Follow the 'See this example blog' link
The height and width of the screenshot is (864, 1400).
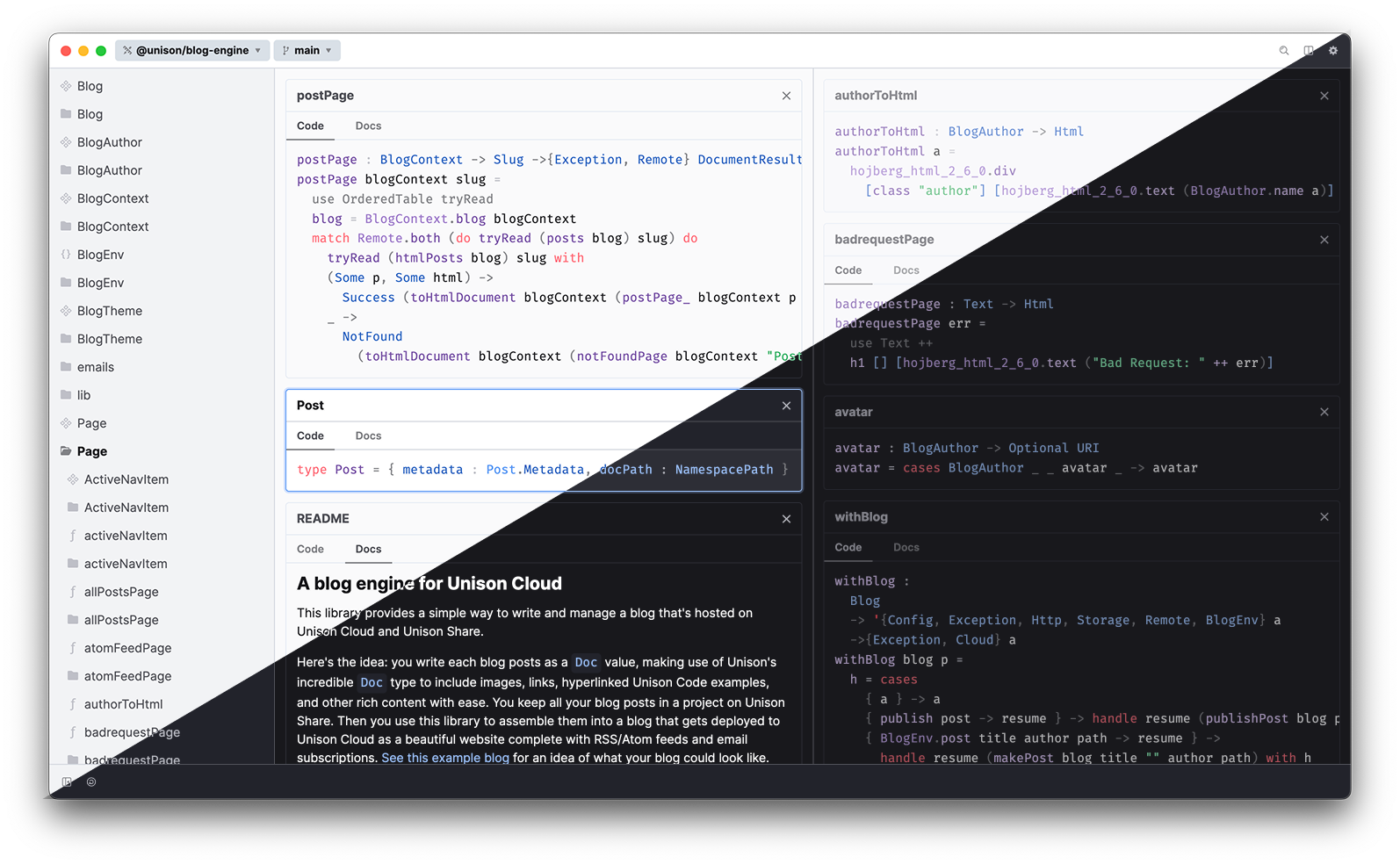(444, 758)
